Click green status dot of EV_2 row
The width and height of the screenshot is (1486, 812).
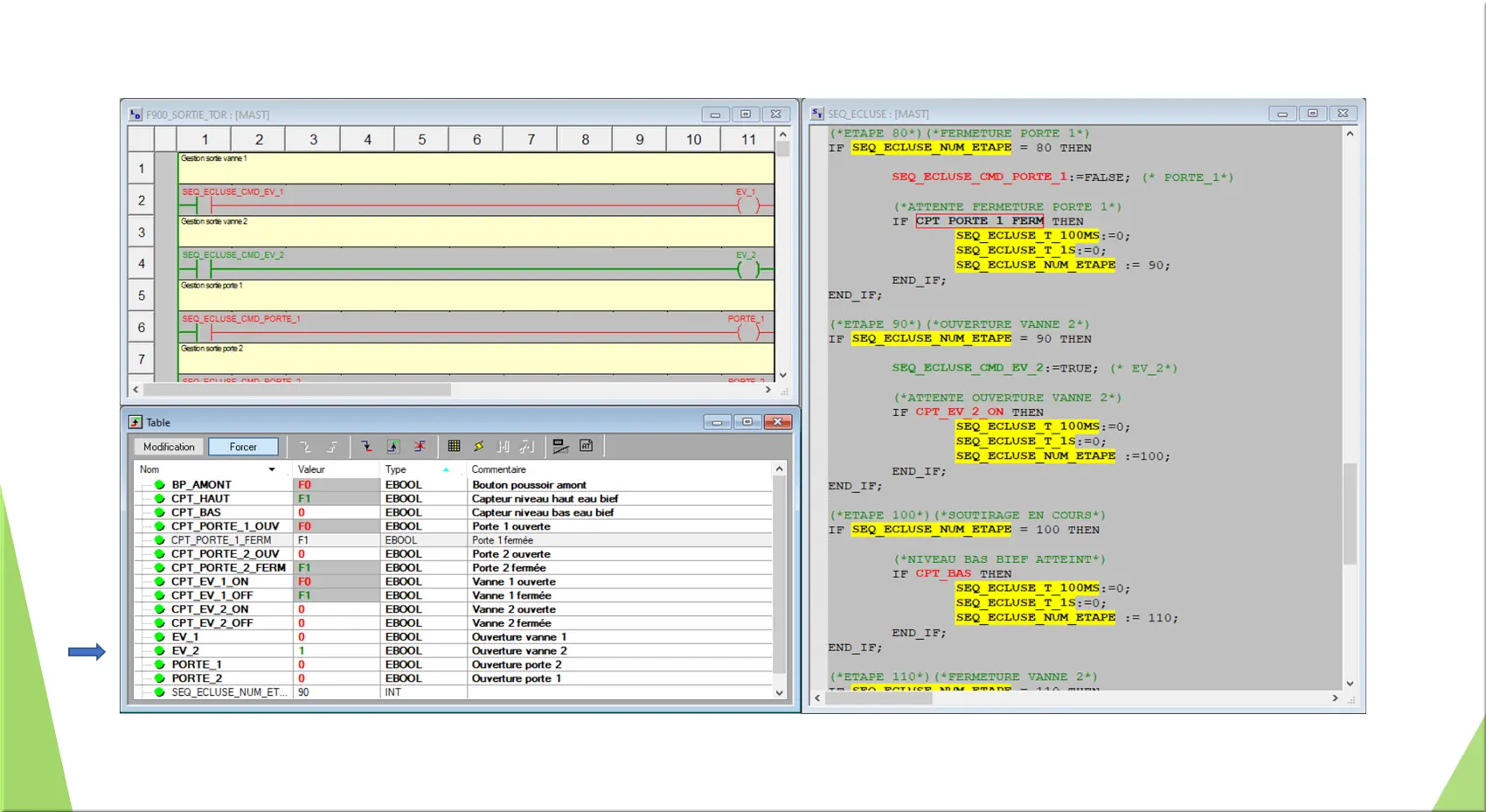pyautogui.click(x=159, y=651)
